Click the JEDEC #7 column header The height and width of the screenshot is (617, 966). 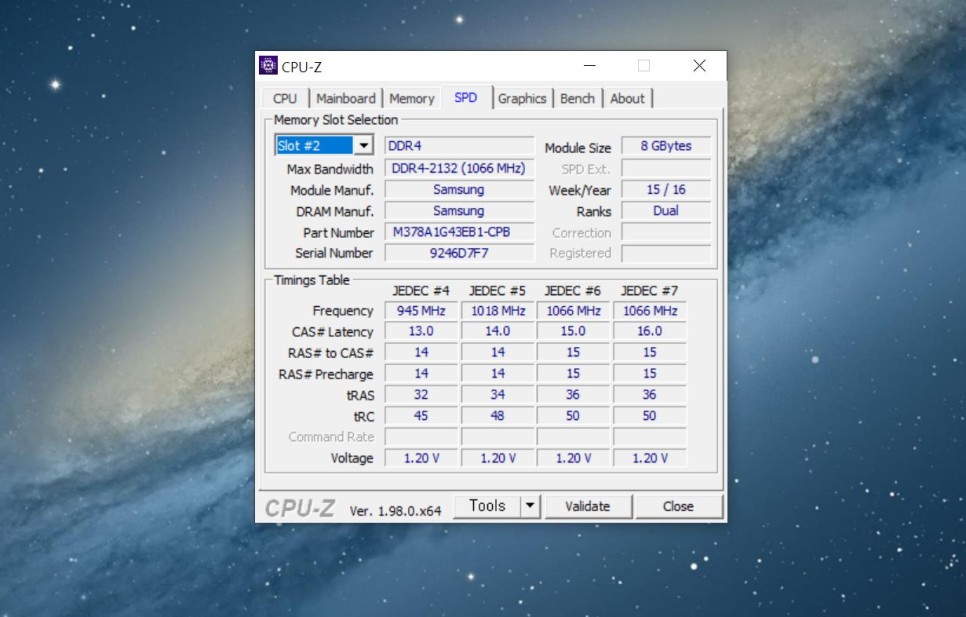click(x=649, y=291)
